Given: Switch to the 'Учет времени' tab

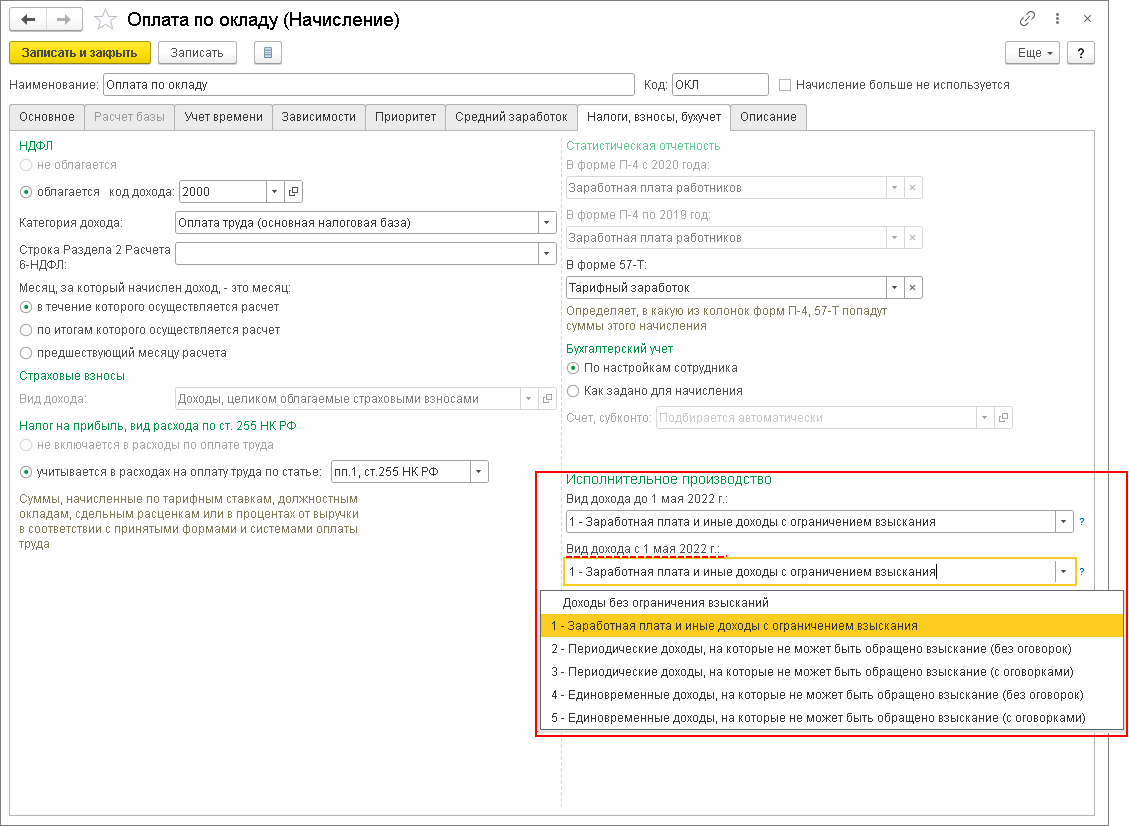Looking at the screenshot, I should (223, 117).
